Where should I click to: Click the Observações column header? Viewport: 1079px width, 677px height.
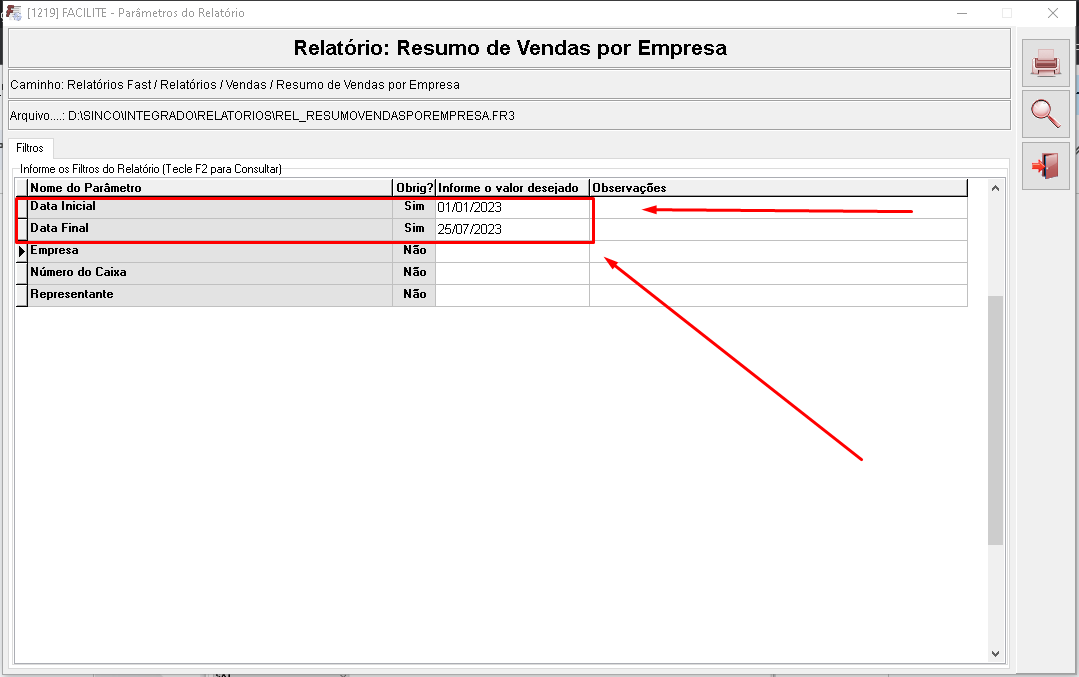(x=778, y=188)
